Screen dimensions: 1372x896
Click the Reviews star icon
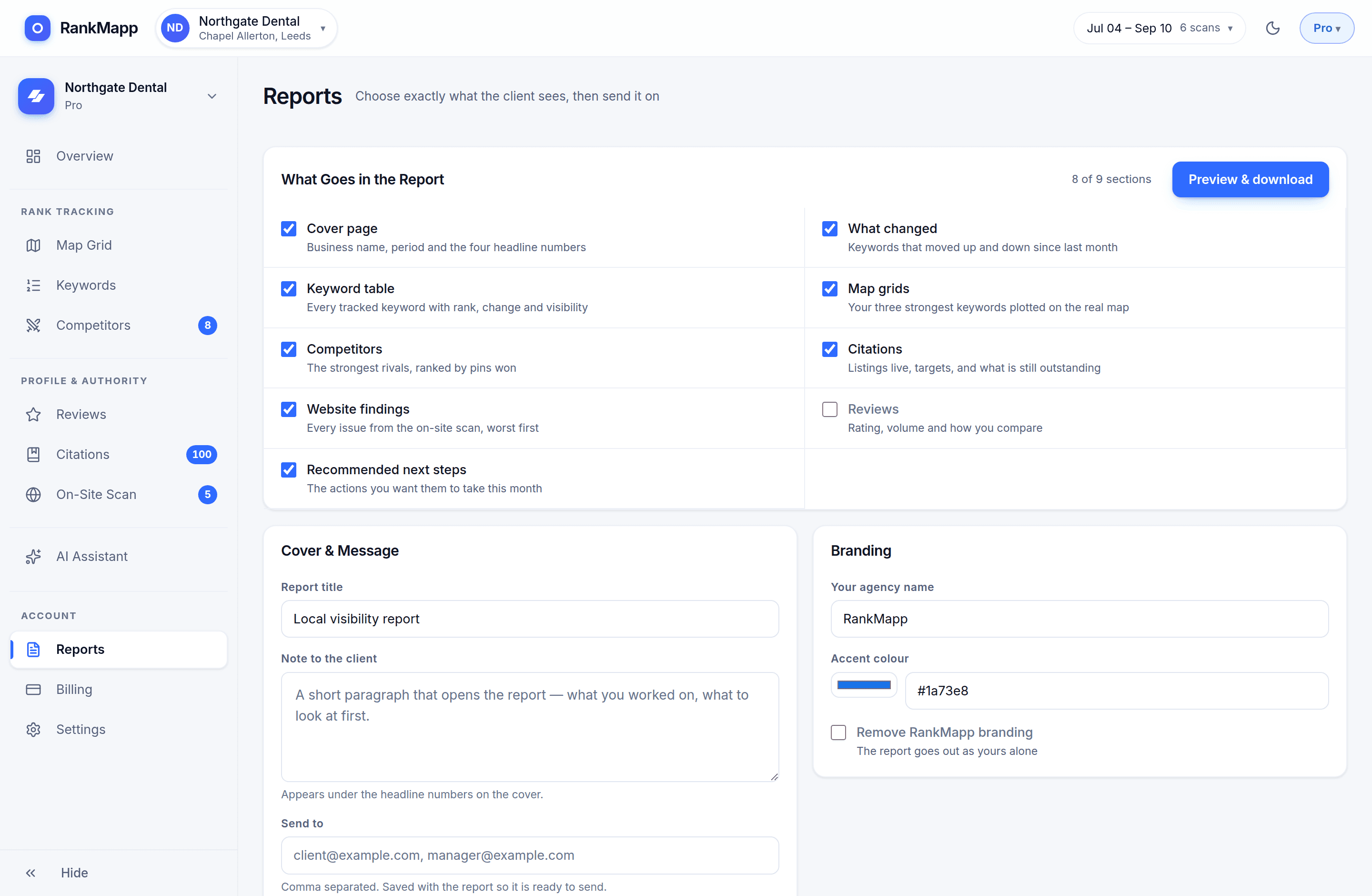click(33, 415)
